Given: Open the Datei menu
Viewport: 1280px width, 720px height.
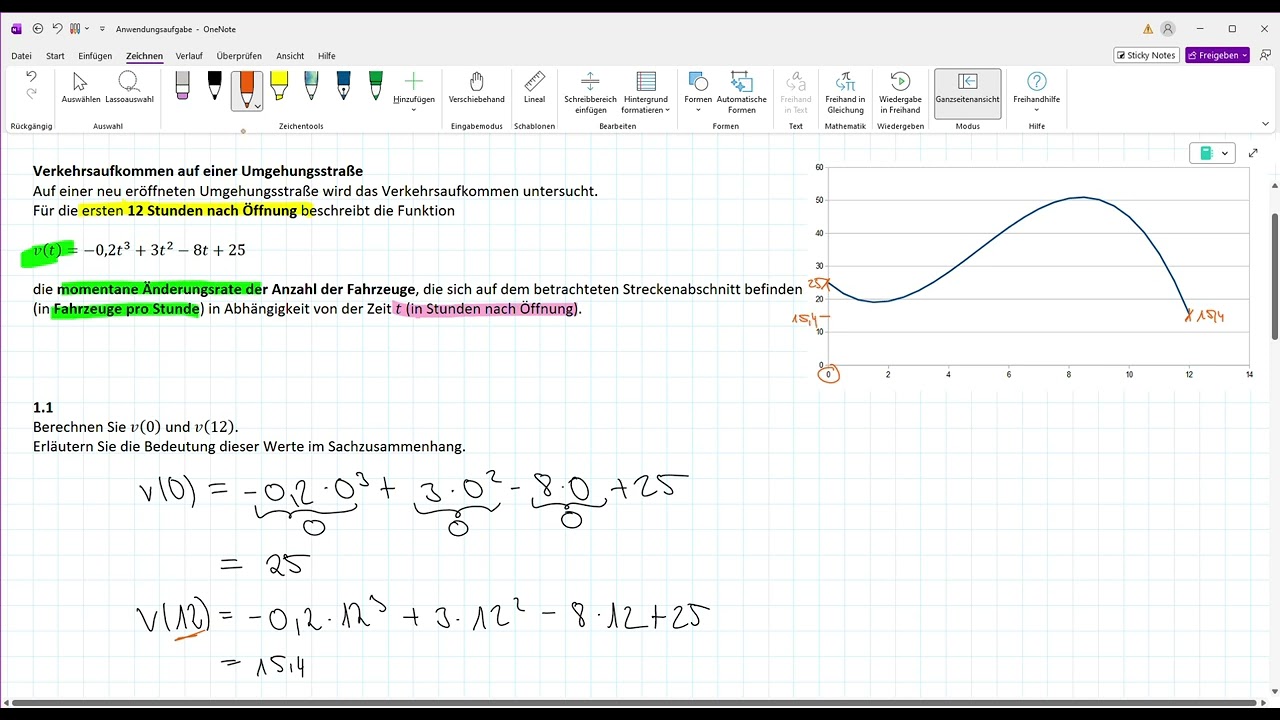Looking at the screenshot, I should coord(22,56).
